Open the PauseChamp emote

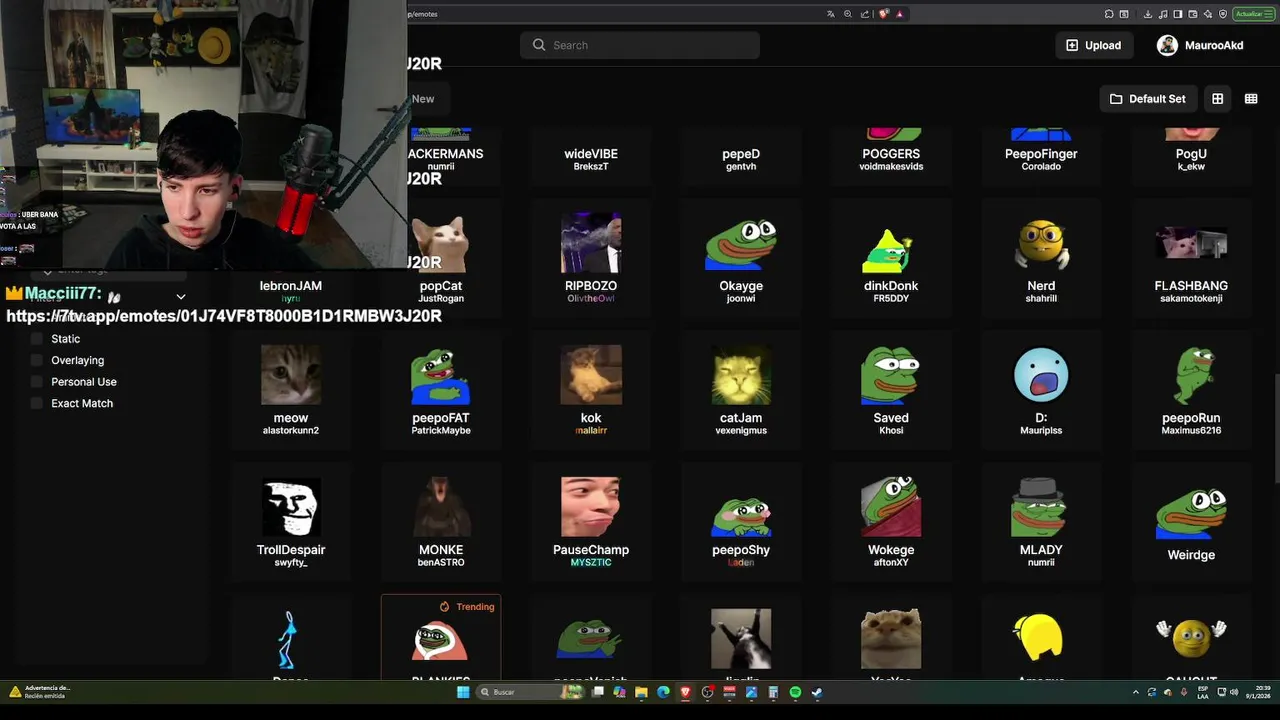591,521
